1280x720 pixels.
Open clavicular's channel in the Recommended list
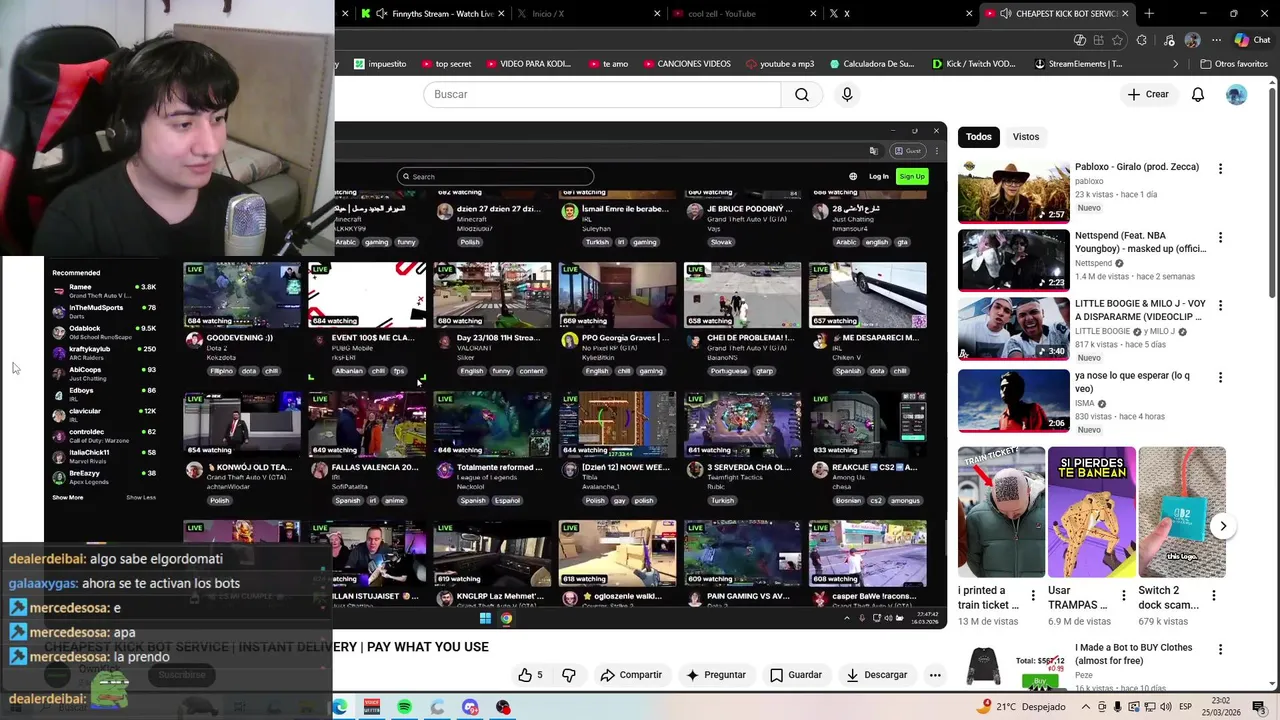pos(106,415)
